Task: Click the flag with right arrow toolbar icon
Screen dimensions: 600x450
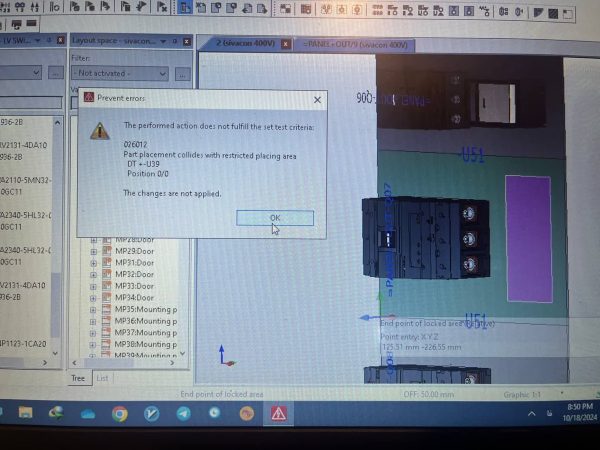Action: (105, 7)
